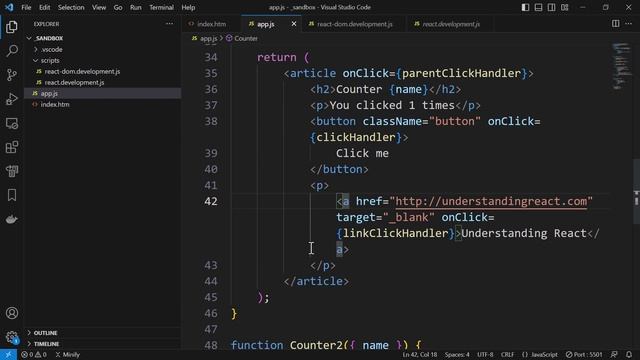
Task: Open the Run menu
Action: click(136, 7)
